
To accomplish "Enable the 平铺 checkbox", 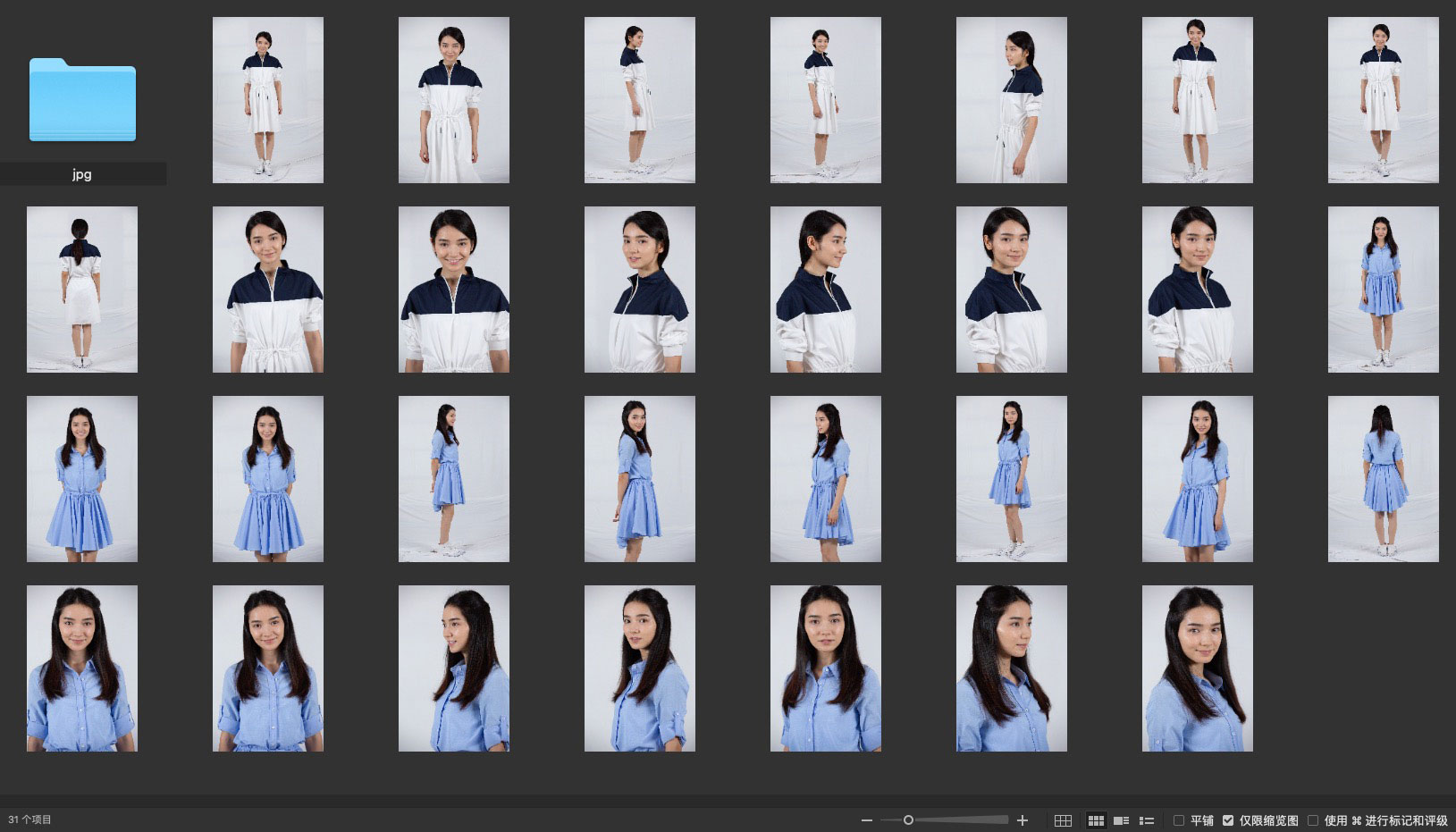I will pyautogui.click(x=1179, y=820).
